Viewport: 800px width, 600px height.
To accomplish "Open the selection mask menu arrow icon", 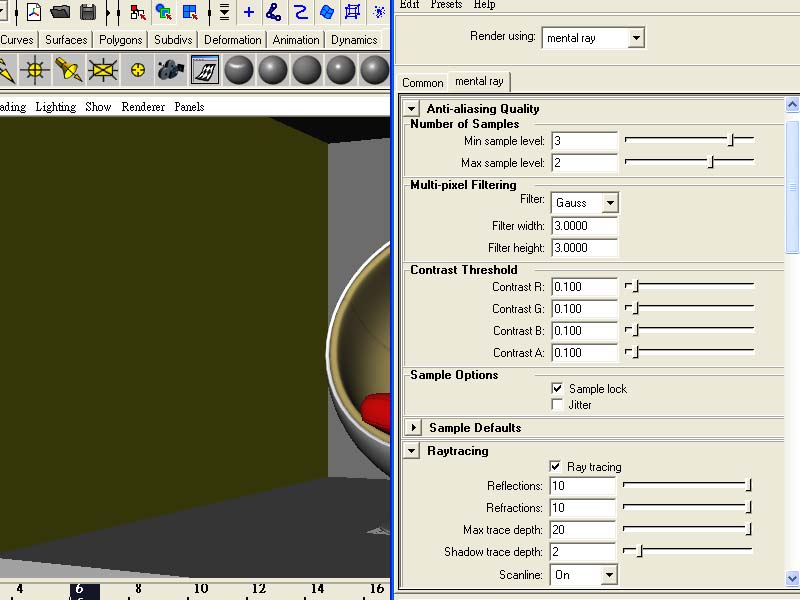I will 224,12.
